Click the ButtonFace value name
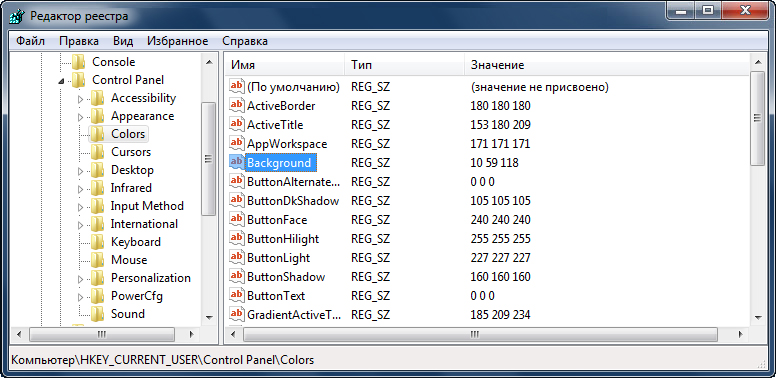 [x=277, y=219]
